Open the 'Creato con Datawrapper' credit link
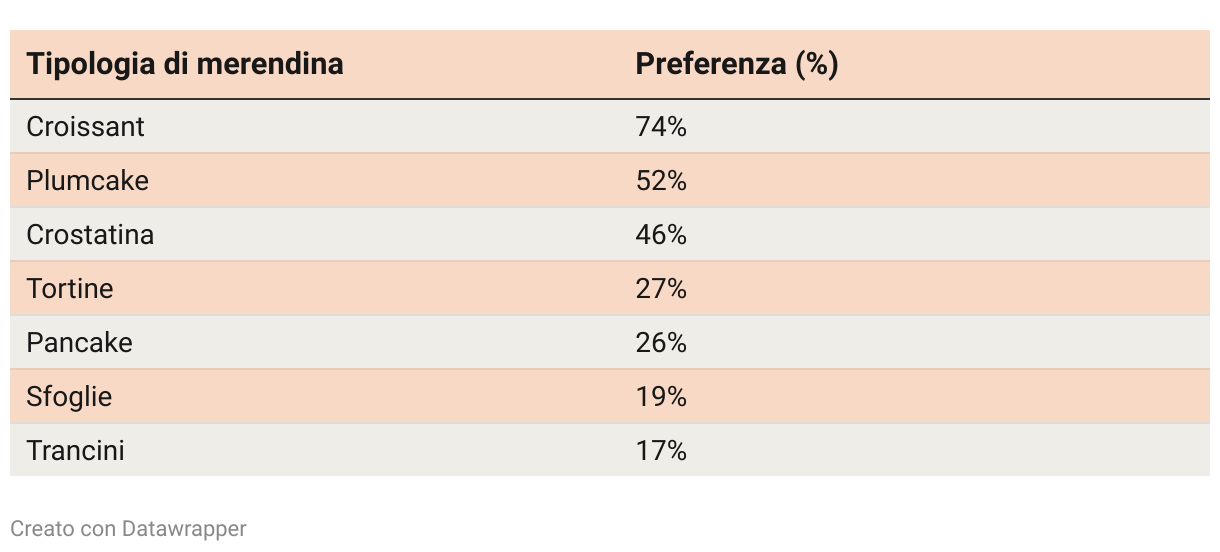This screenshot has width=1220, height=552. click(128, 528)
